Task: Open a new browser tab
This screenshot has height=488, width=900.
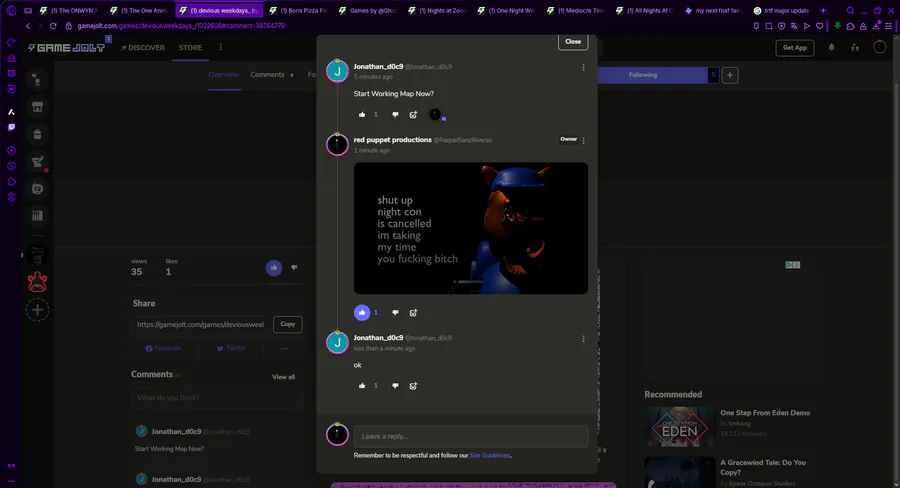Action: (x=823, y=10)
